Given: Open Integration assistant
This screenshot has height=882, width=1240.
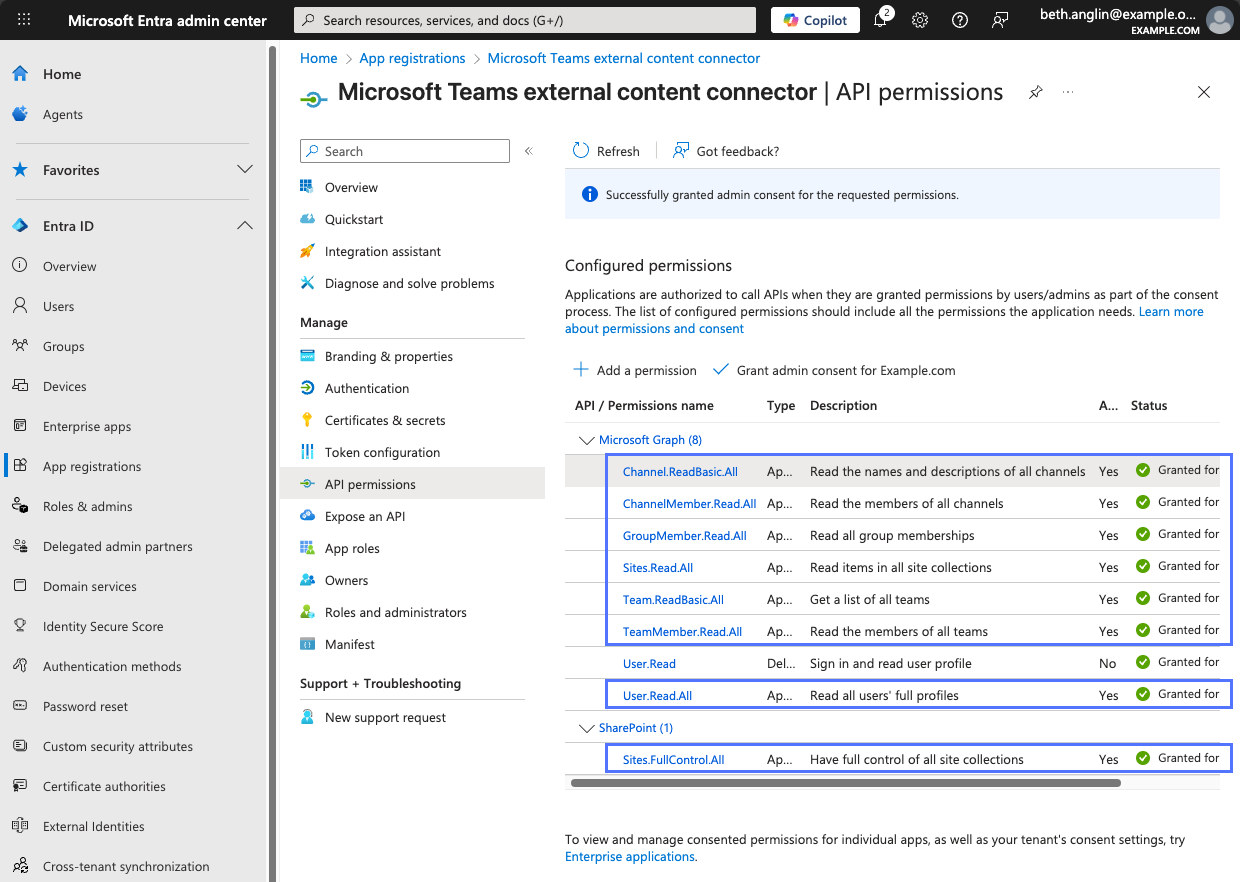Looking at the screenshot, I should point(383,251).
